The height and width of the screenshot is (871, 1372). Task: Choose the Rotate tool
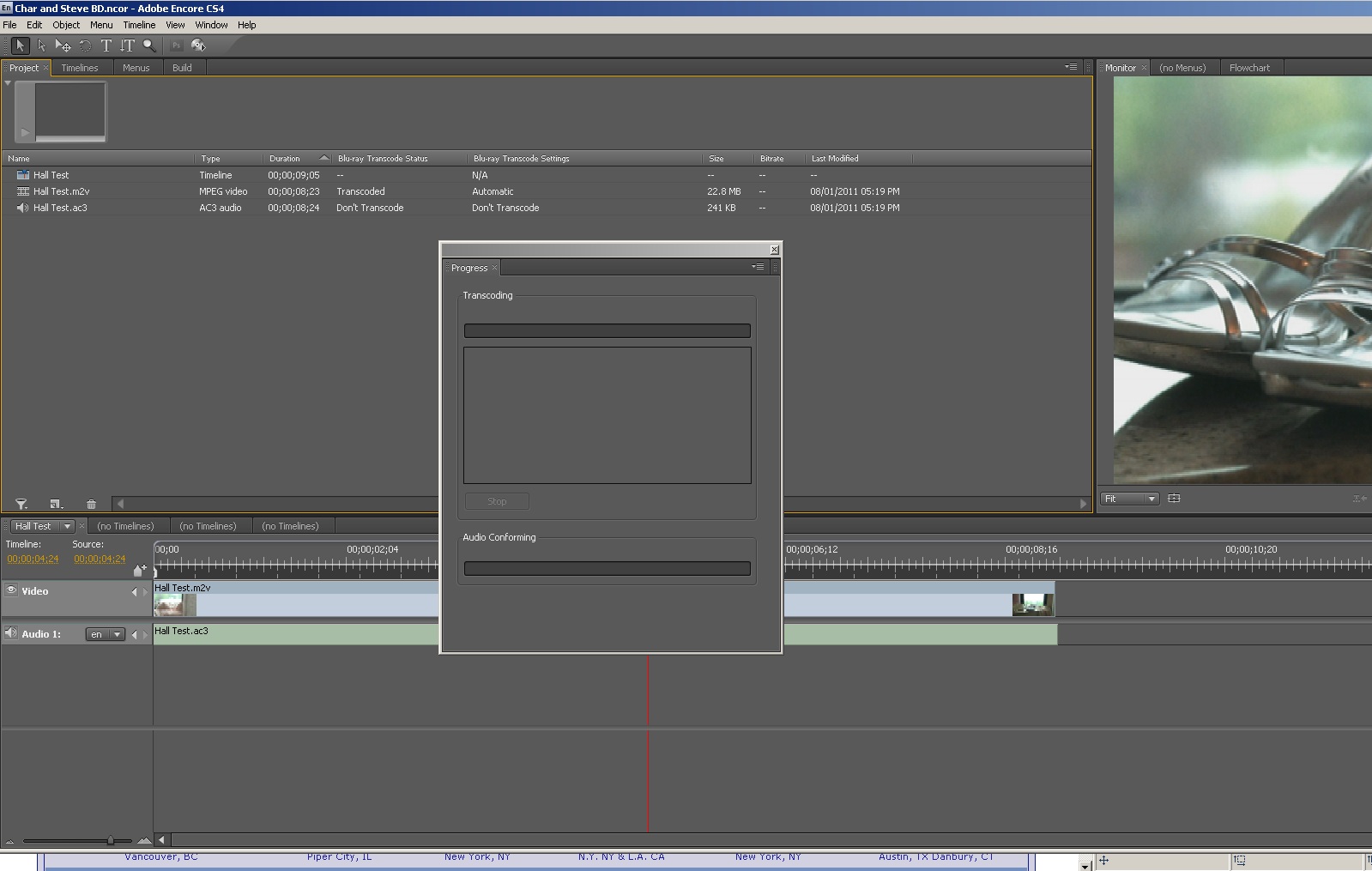85,45
